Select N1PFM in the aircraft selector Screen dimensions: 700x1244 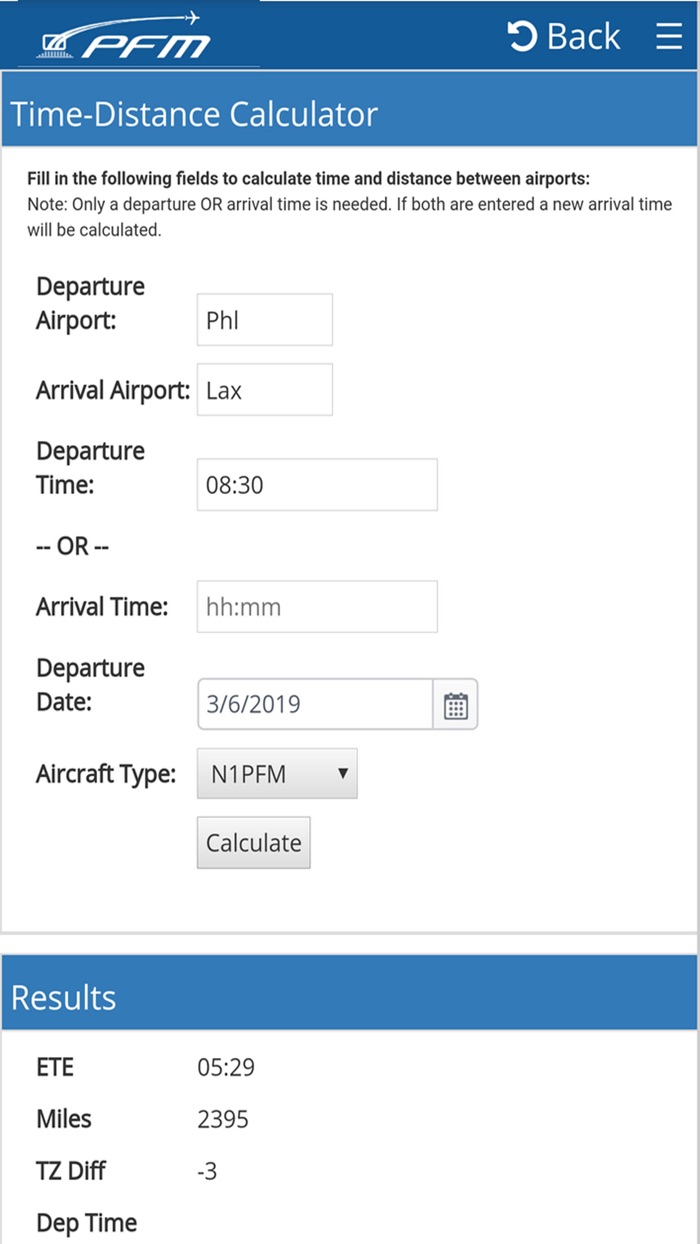click(x=276, y=773)
